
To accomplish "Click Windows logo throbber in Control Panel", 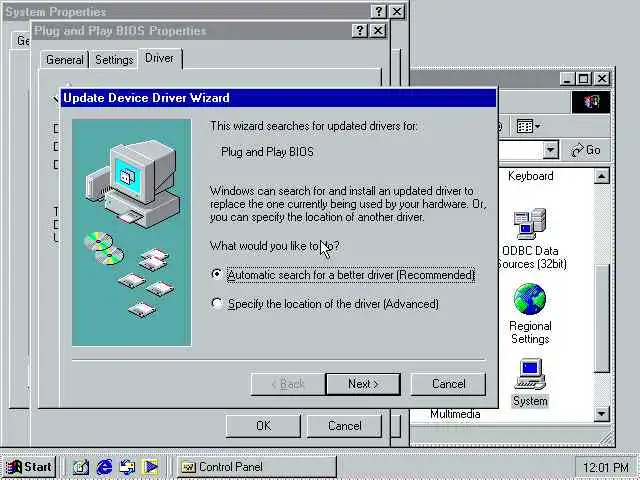I will pos(591,102).
